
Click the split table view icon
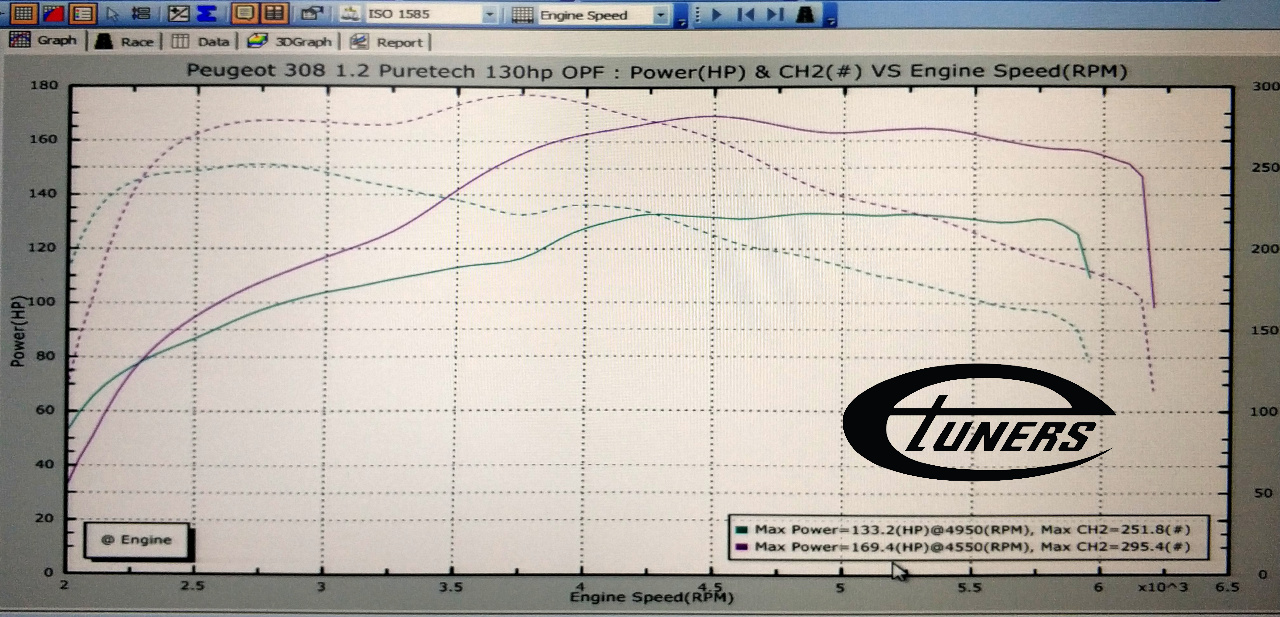(273, 14)
